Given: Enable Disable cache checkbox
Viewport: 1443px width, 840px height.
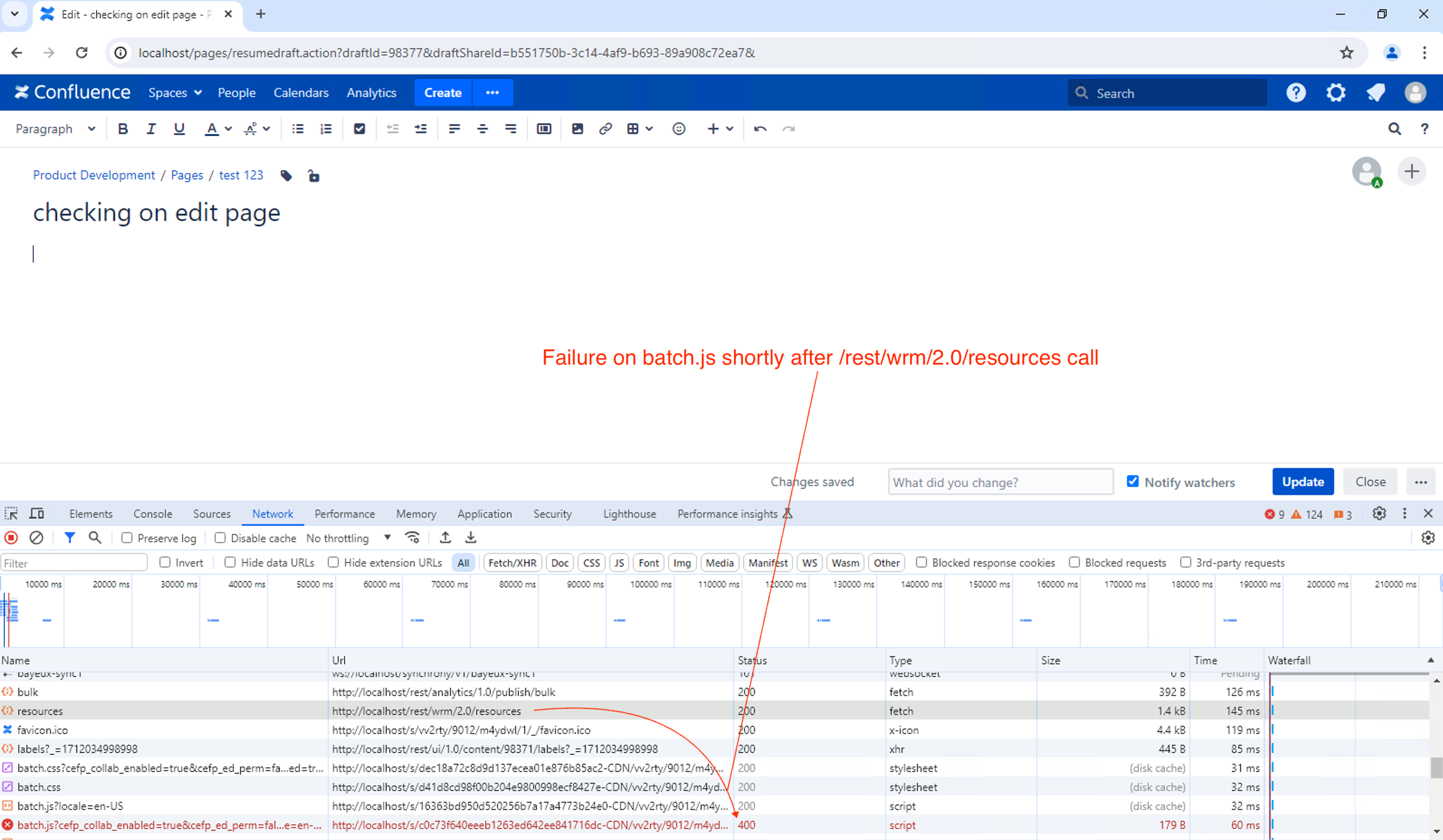Looking at the screenshot, I should (220, 538).
